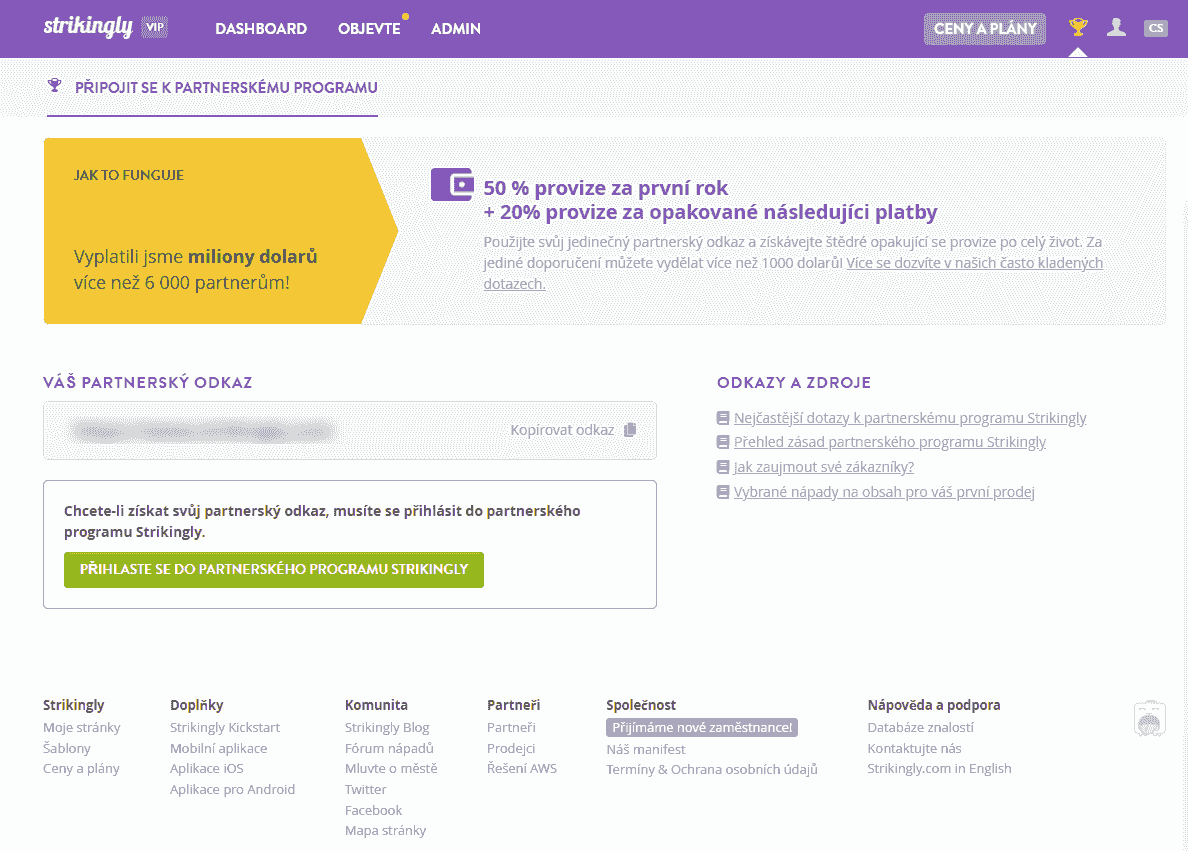Click document icon next to Vybrané nápady link
This screenshot has width=1188, height=851.
pyautogui.click(x=723, y=492)
